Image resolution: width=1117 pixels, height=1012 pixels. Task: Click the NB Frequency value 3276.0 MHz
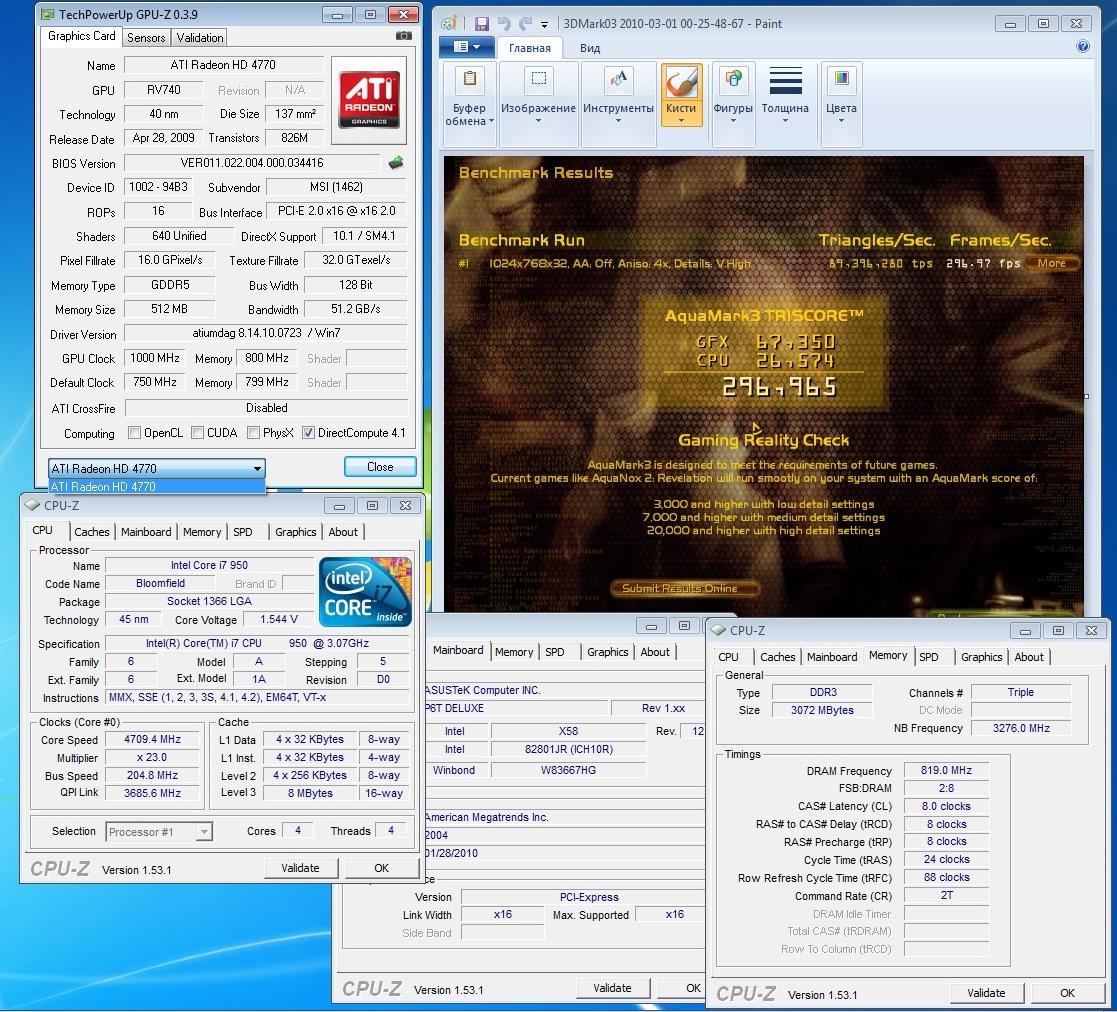coord(1021,728)
